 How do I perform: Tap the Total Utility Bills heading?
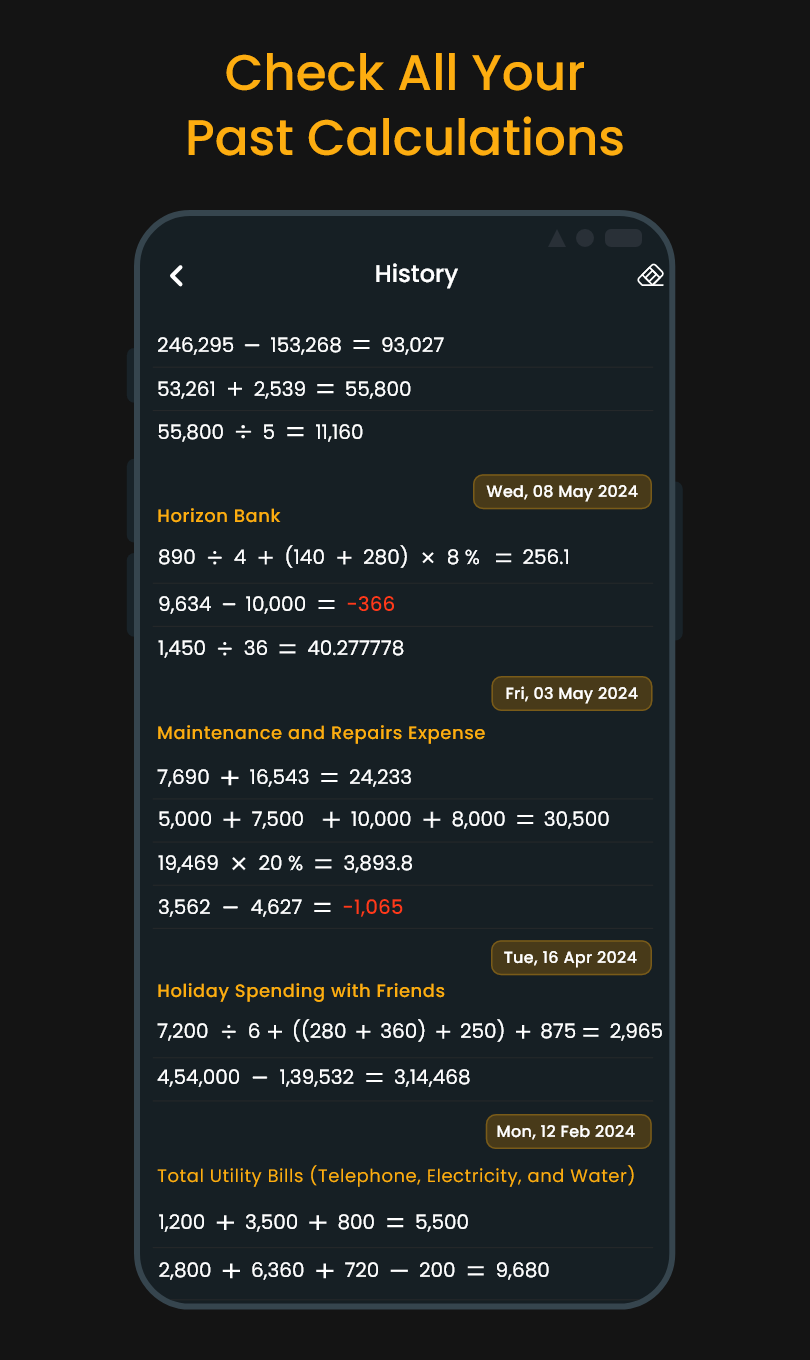pyautogui.click(x=396, y=1176)
